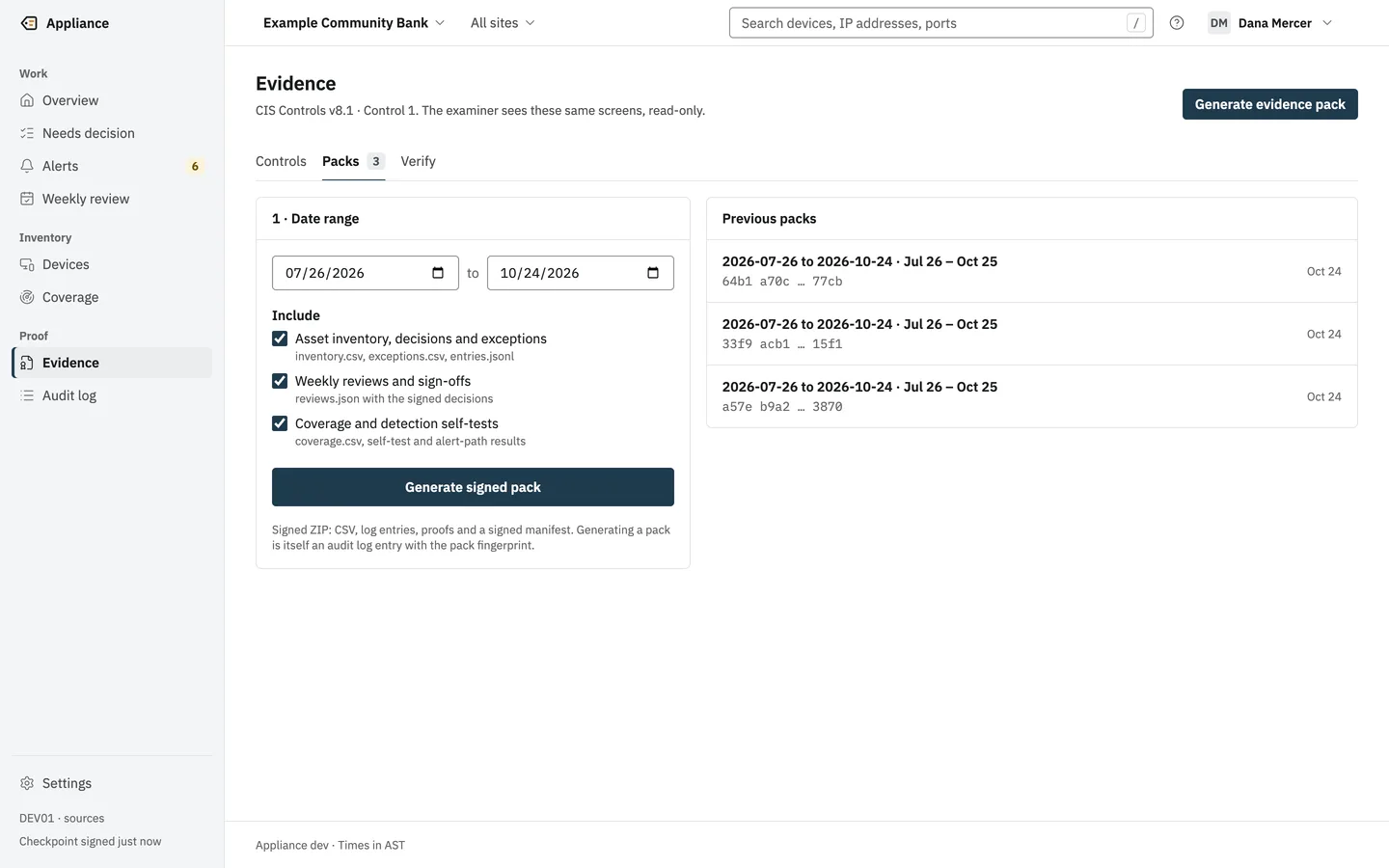Open Overview via its home icon
Image resolution: width=1389 pixels, height=868 pixels.
click(x=27, y=100)
